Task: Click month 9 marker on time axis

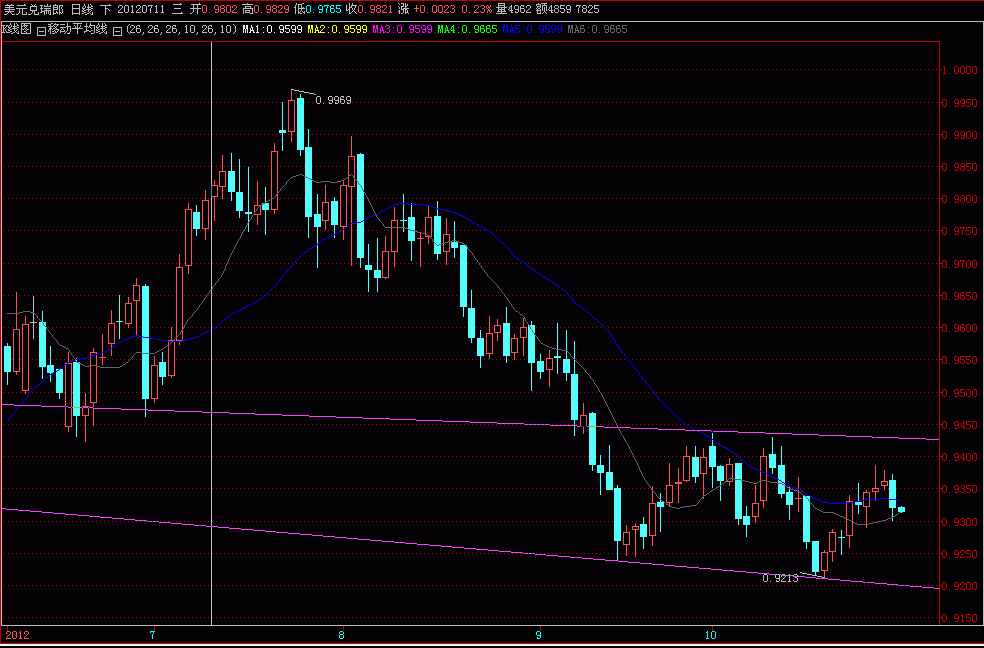Action: click(539, 635)
